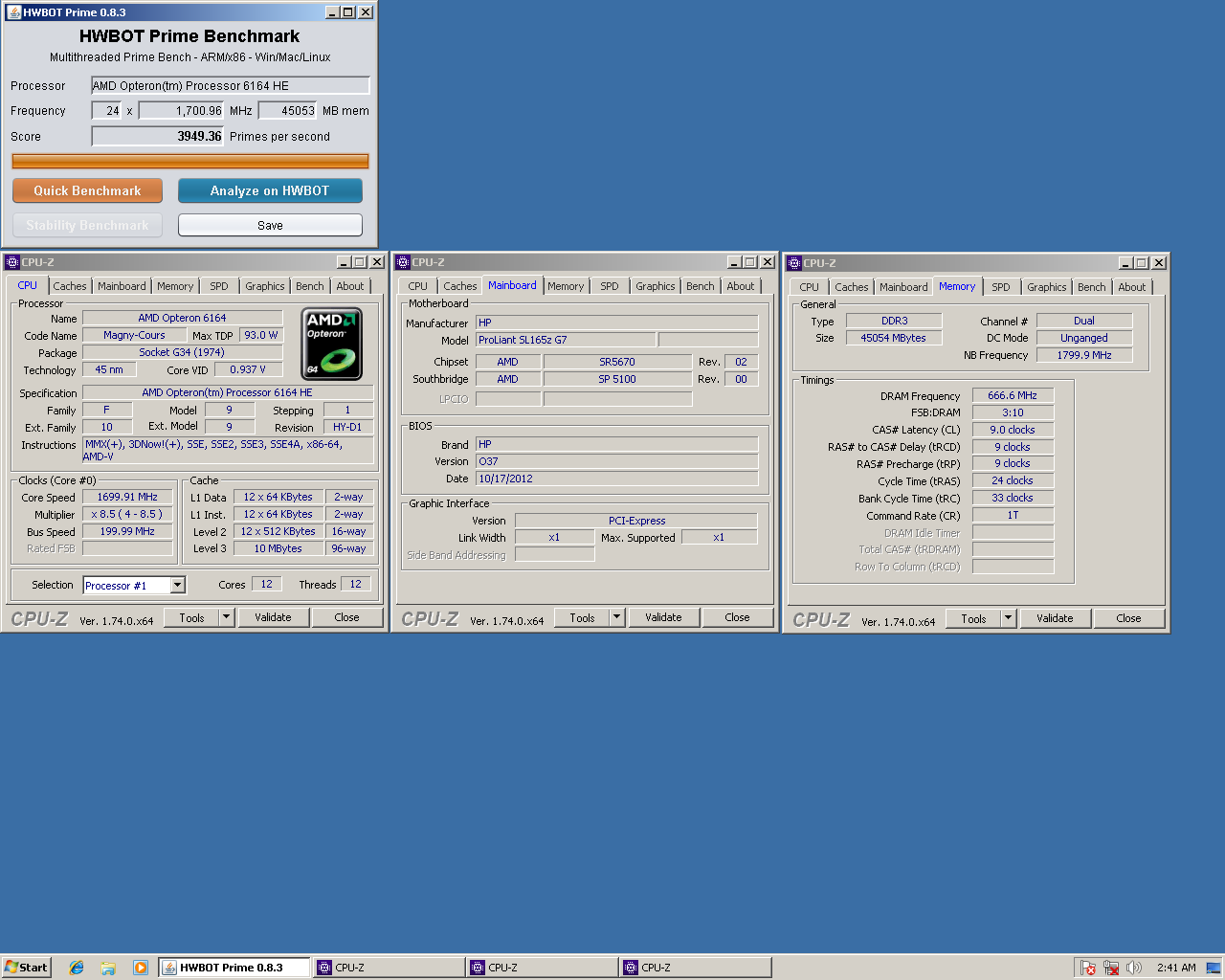Click Tools button in CPU tab window
This screenshot has height=980, width=1225.
(x=191, y=617)
